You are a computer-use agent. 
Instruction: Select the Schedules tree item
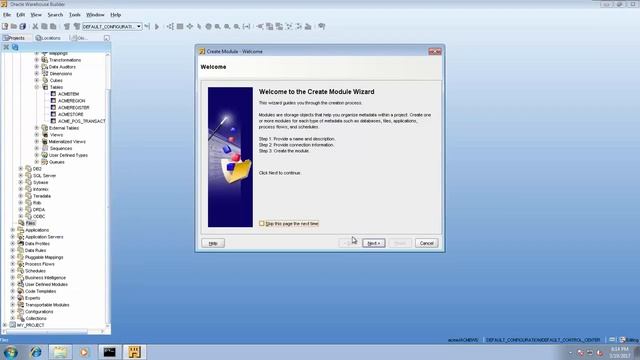[x=35, y=271]
